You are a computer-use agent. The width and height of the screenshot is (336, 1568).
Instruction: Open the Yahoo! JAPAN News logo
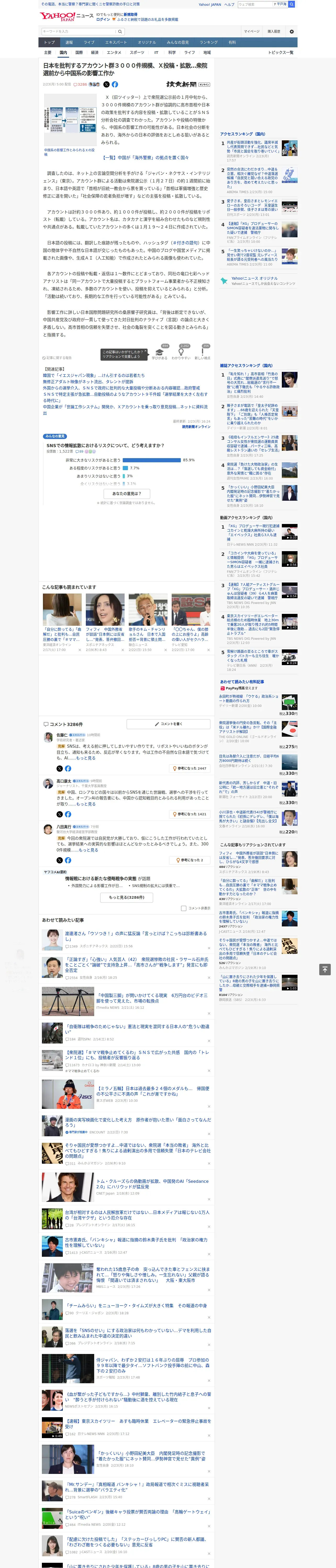(x=66, y=16)
